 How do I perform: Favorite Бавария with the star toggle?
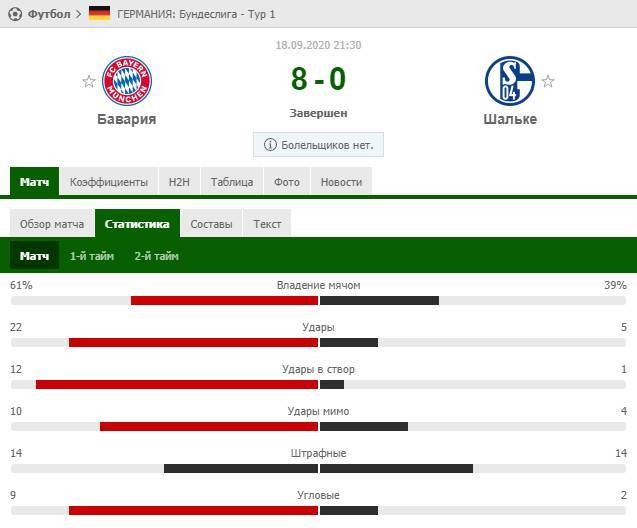tap(89, 81)
